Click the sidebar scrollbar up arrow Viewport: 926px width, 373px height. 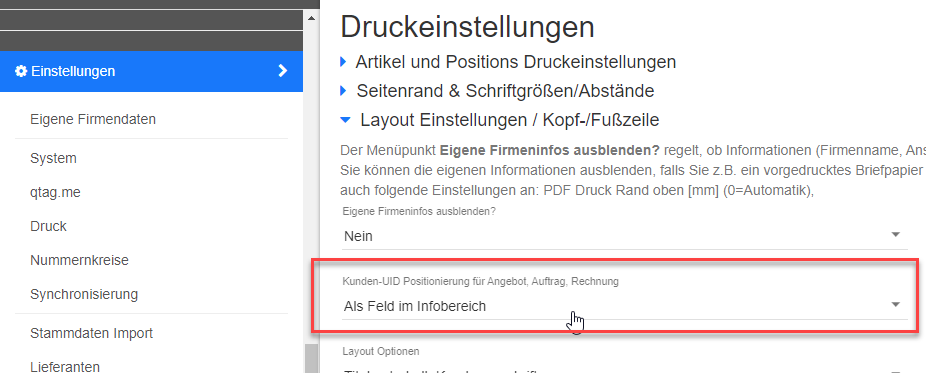coord(311,18)
